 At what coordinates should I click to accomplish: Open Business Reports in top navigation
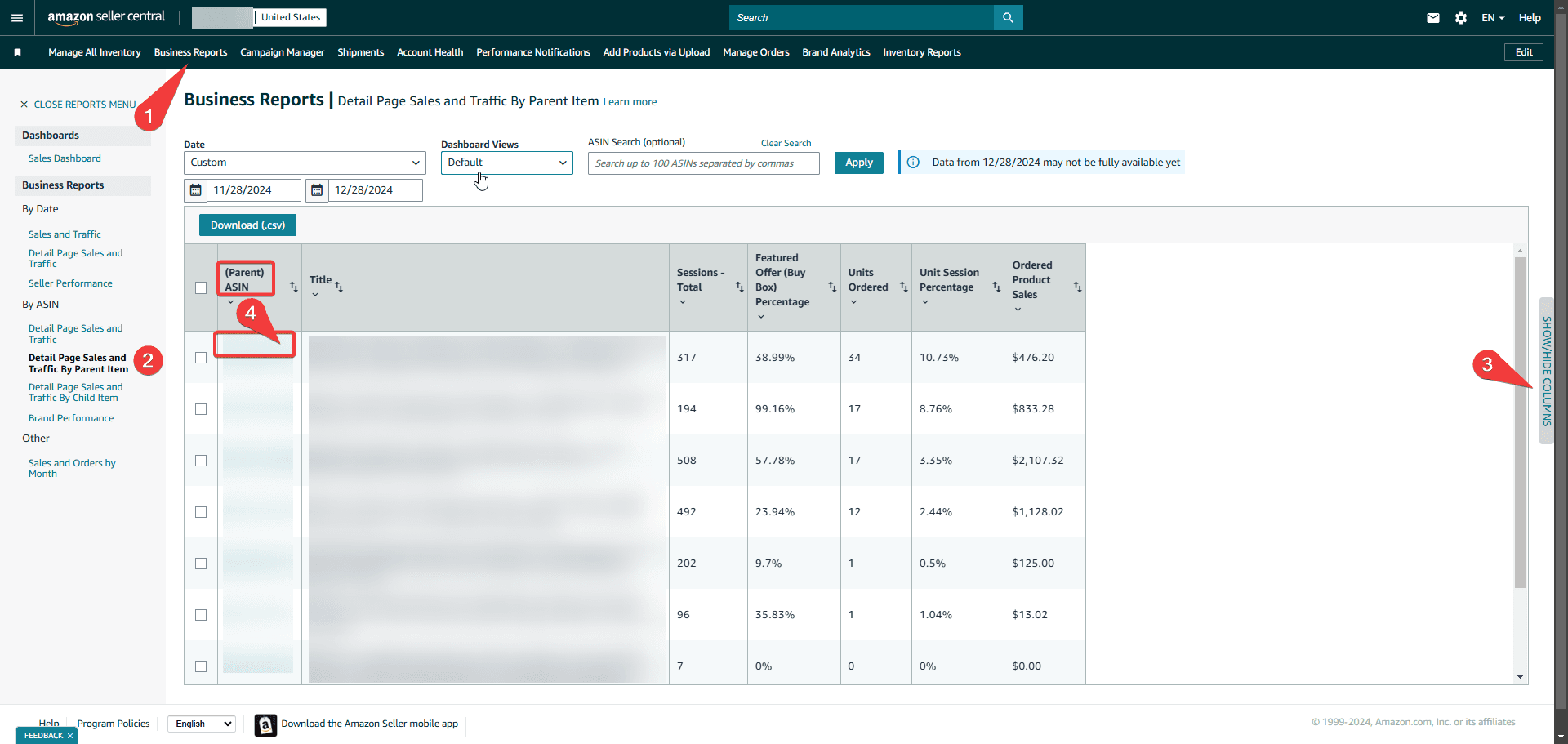coord(190,52)
